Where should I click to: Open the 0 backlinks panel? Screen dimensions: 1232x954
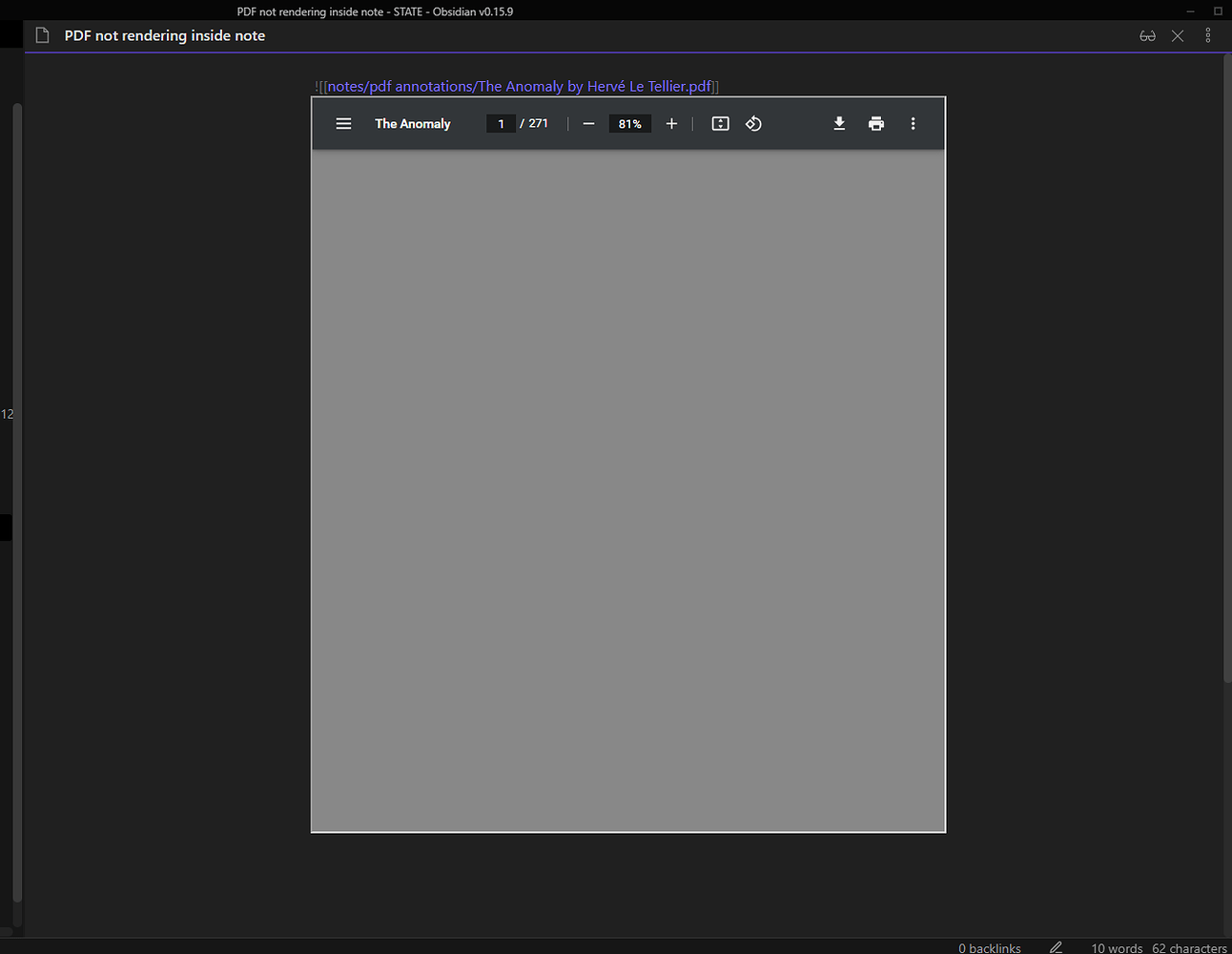[989, 947]
